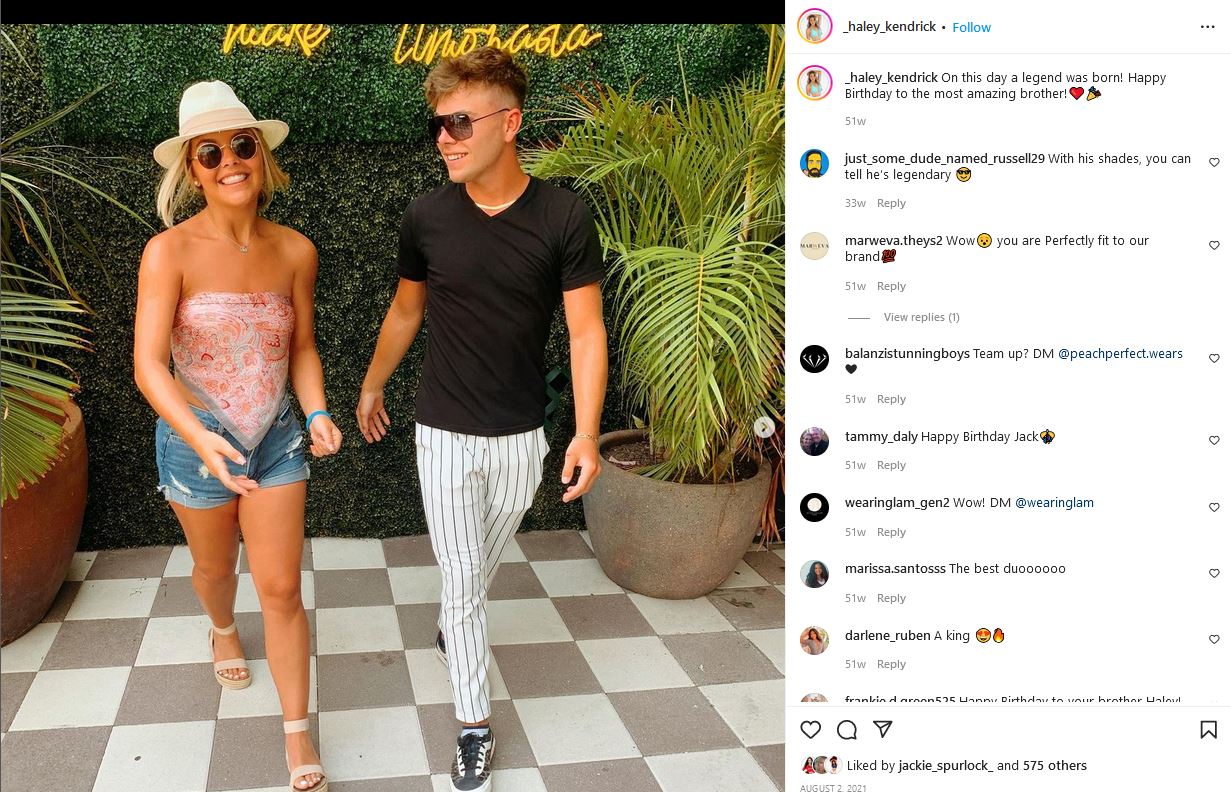Go to next photo with carousel arrow

click(x=765, y=427)
